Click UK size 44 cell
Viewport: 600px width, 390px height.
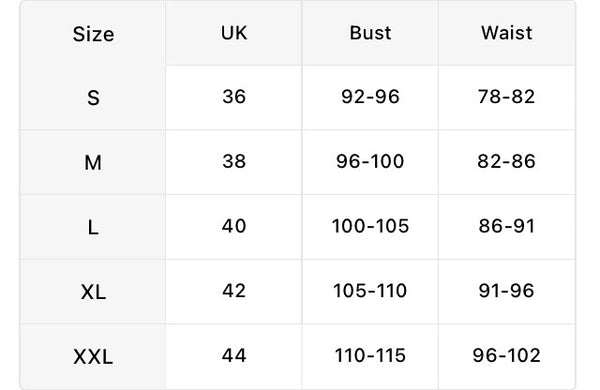(x=234, y=355)
